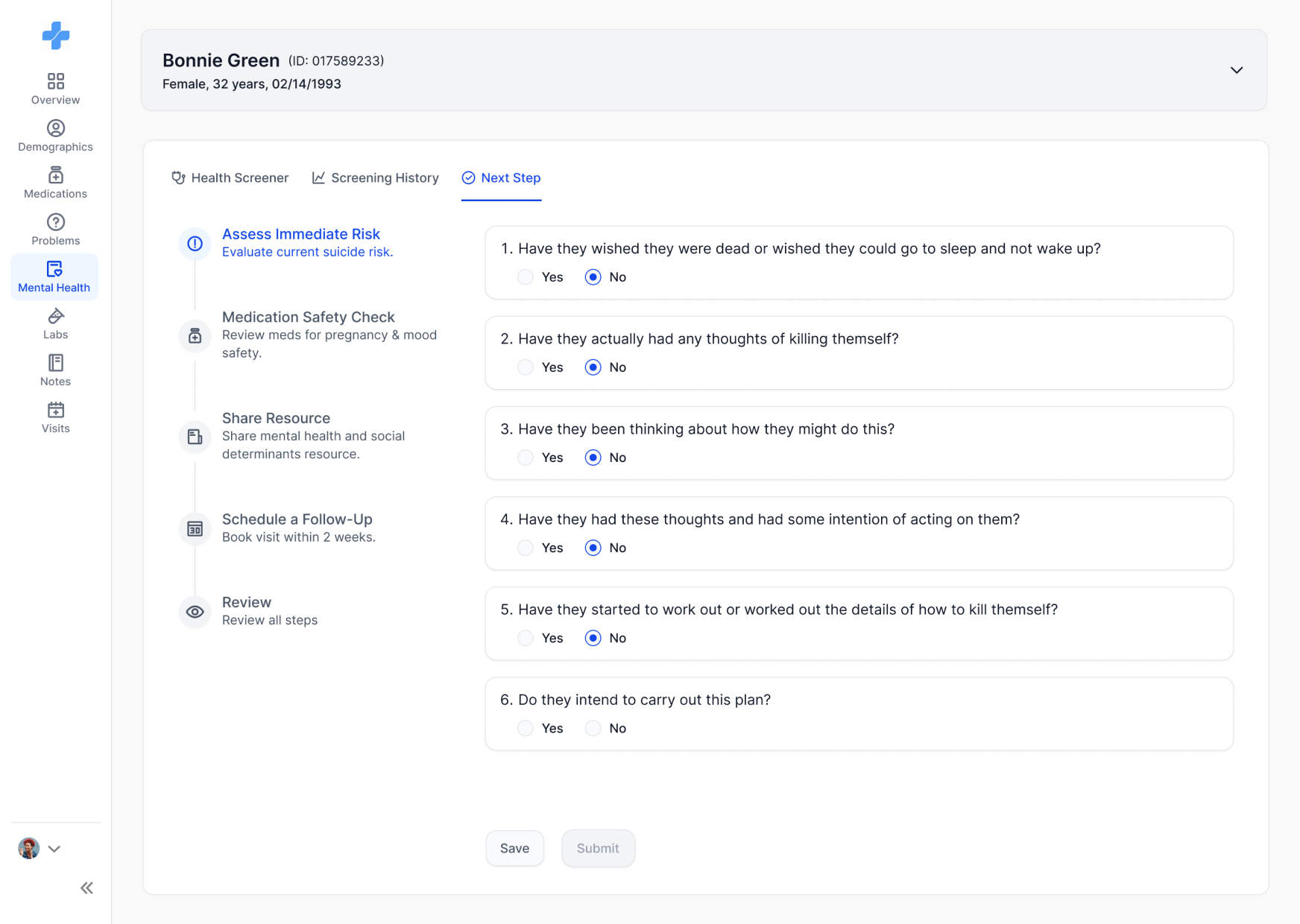
Task: Open the Assess Immediate Risk step title
Action: coord(301,234)
